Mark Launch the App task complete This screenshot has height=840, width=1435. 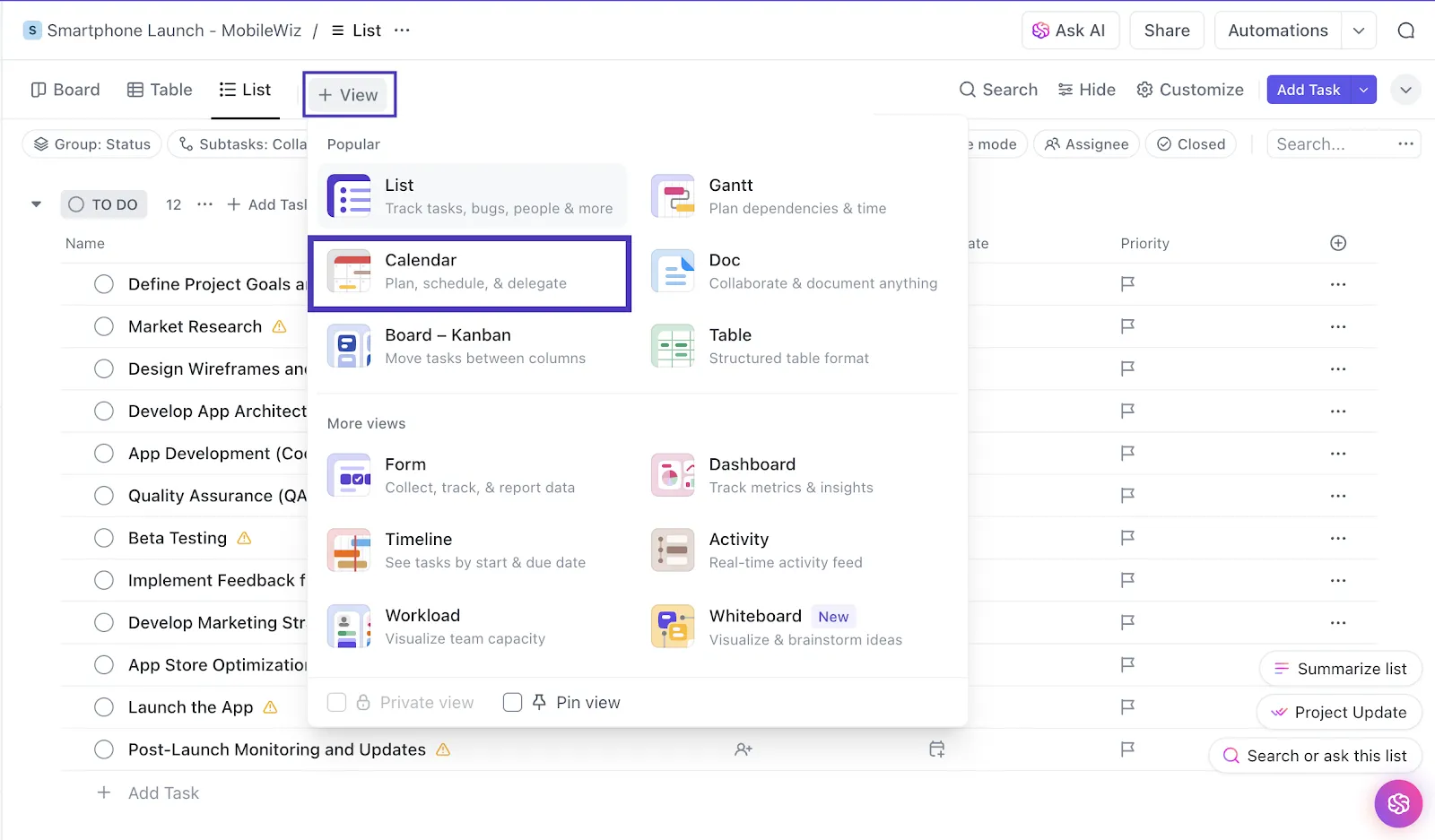point(104,707)
